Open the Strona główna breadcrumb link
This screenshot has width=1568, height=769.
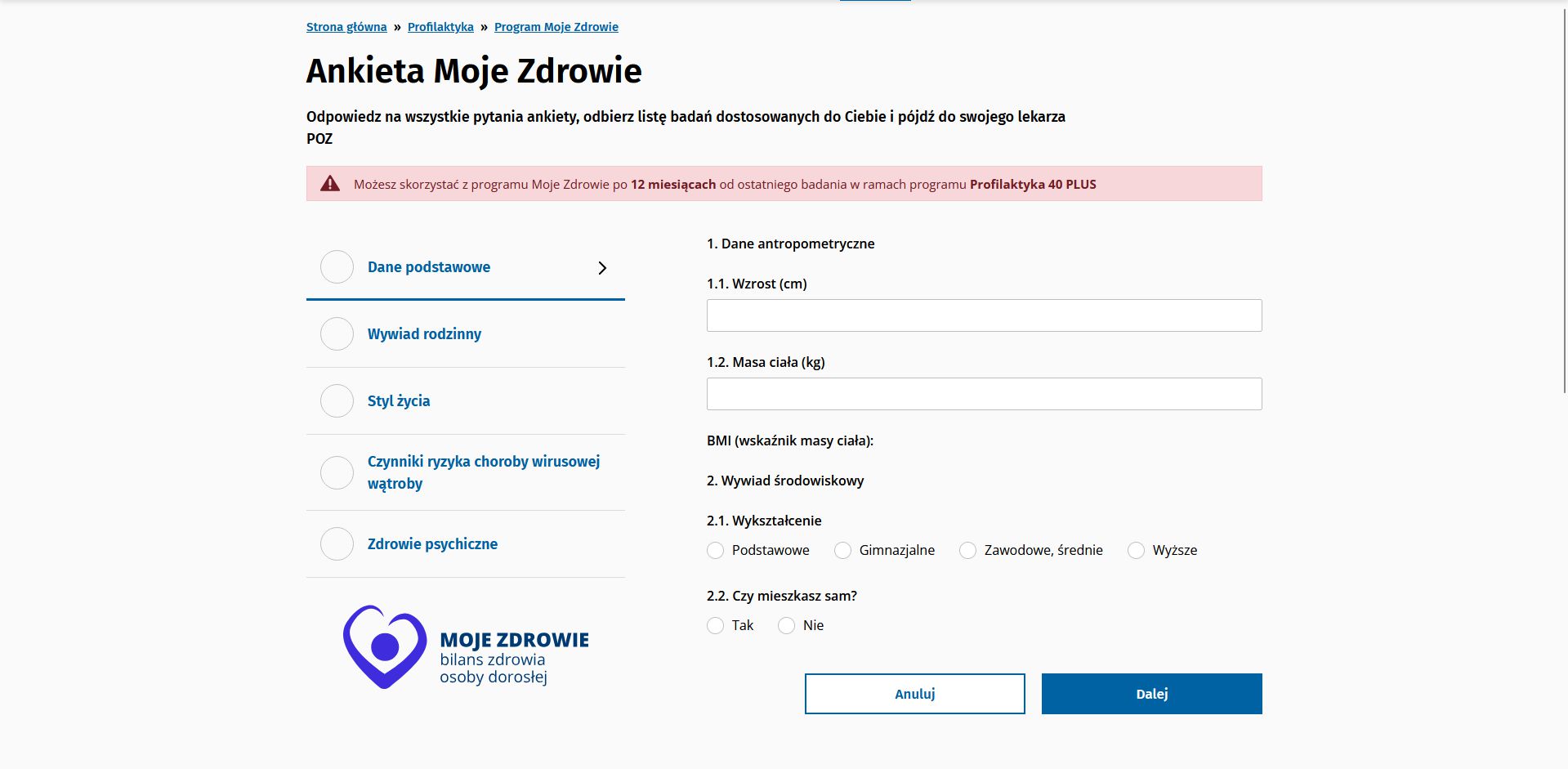346,26
